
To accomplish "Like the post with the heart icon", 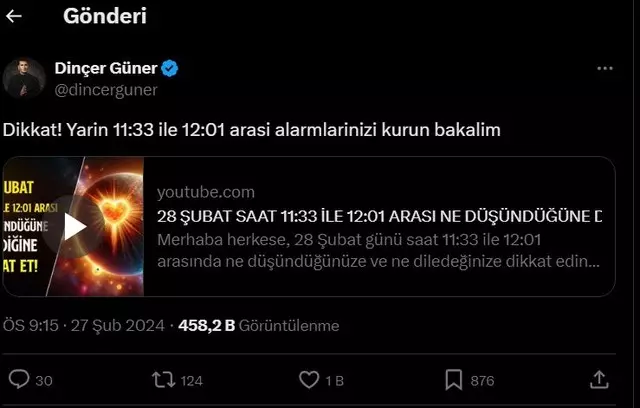I will [x=309, y=379].
